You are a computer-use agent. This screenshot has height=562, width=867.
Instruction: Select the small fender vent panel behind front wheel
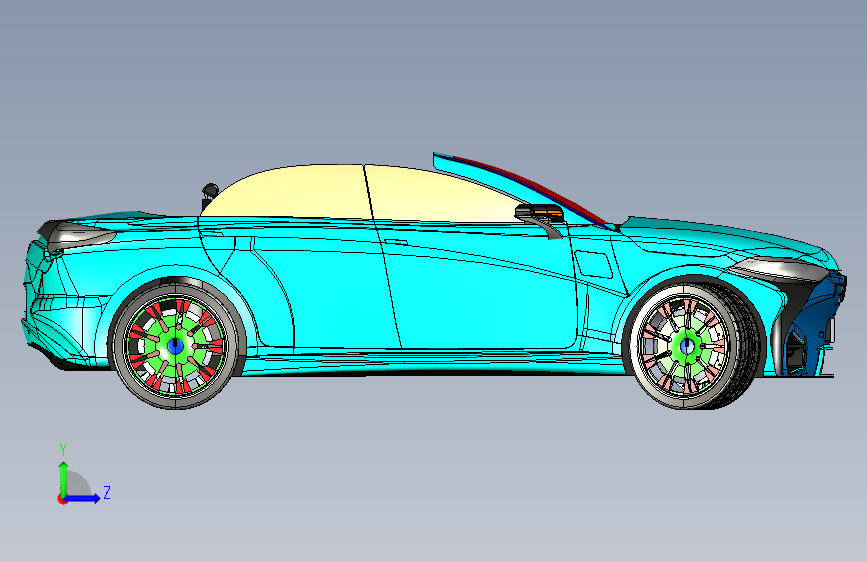594,264
